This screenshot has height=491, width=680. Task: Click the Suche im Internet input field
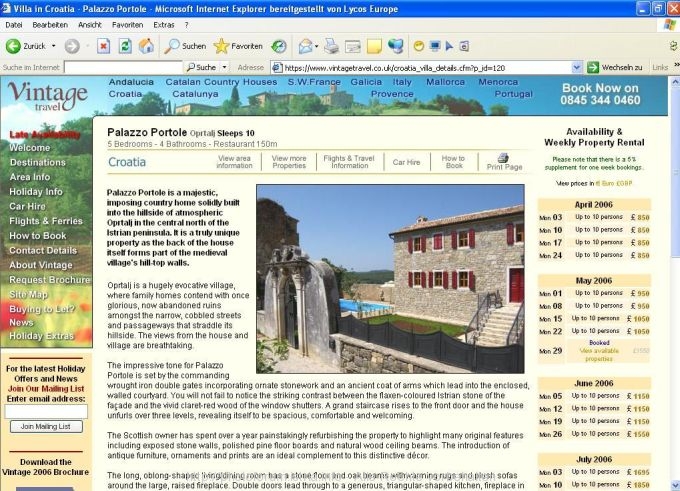click(x=123, y=67)
